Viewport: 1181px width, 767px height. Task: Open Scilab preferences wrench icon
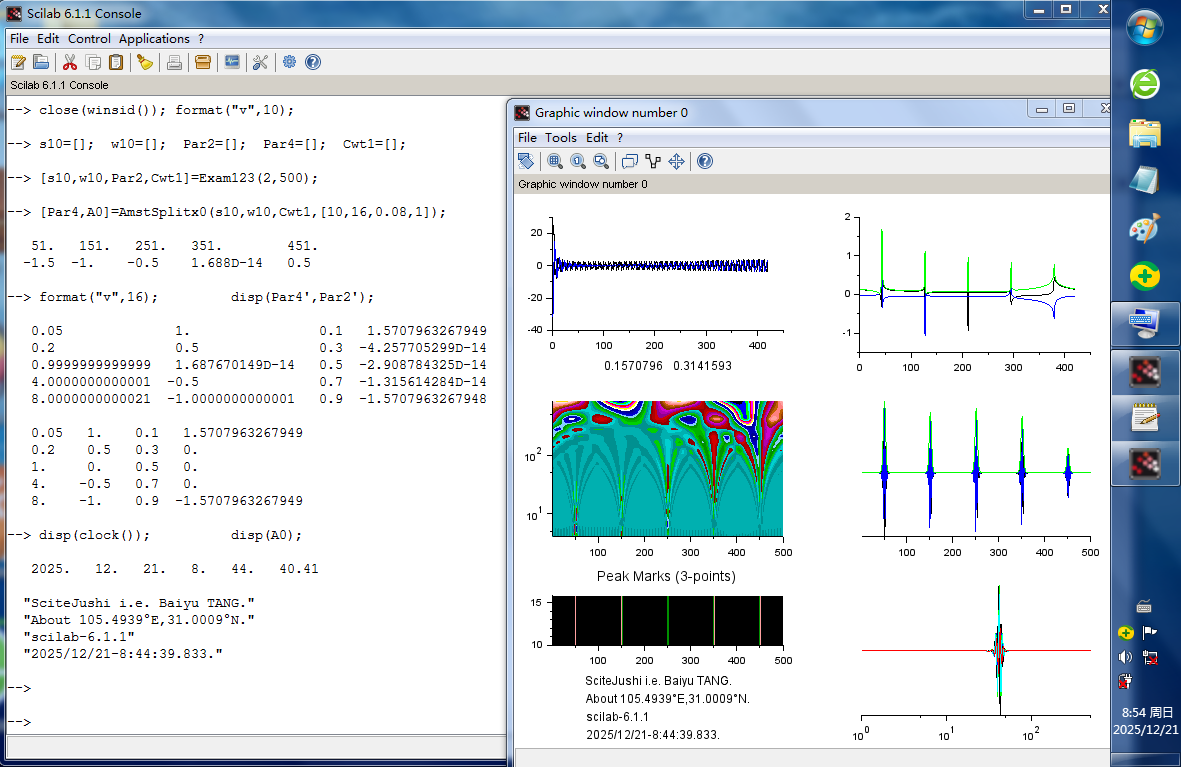point(260,62)
